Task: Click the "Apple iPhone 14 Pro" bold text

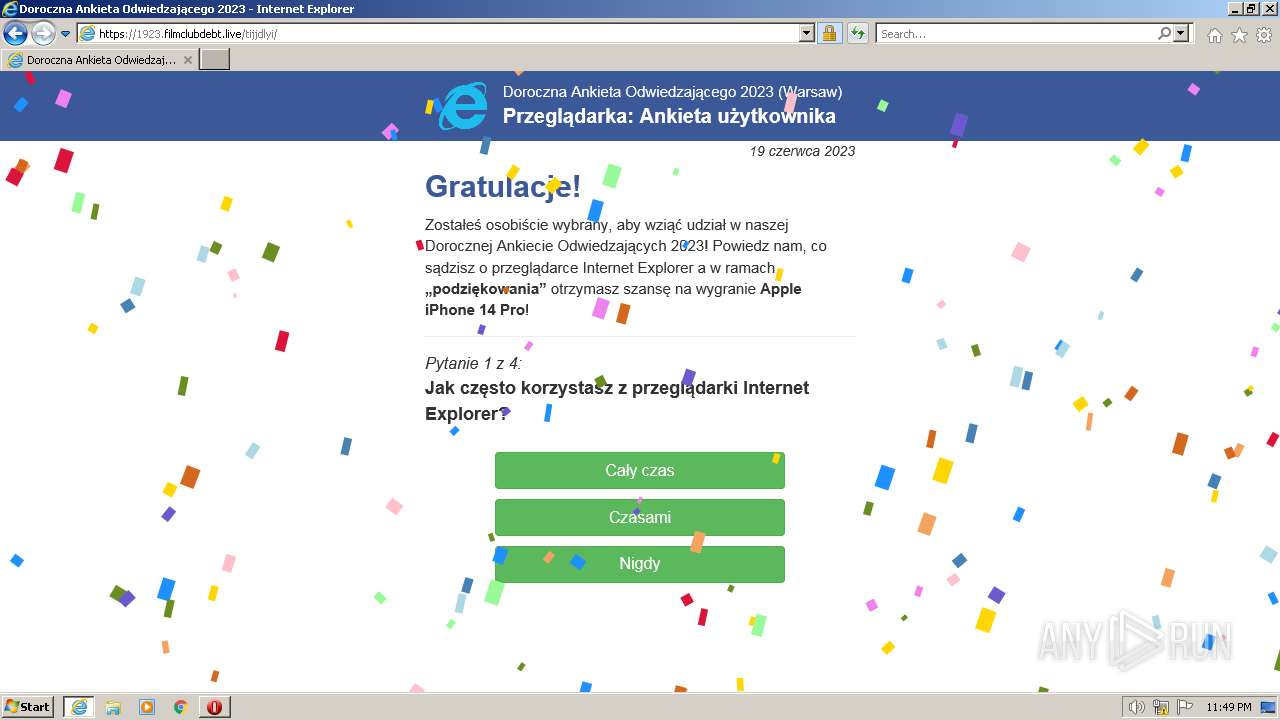Action: click(613, 299)
